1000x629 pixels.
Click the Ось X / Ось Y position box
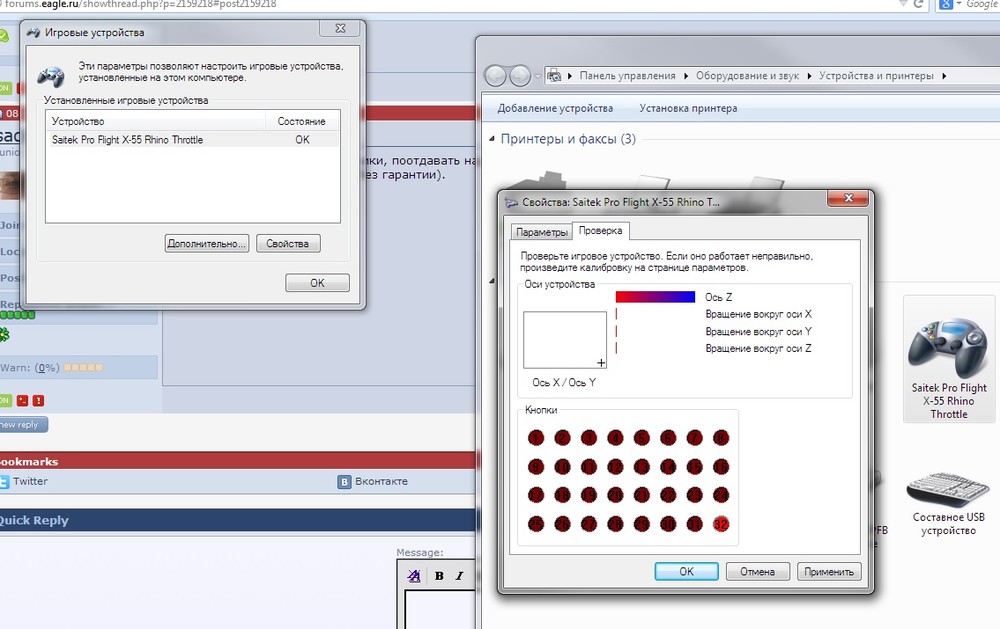tap(564, 340)
